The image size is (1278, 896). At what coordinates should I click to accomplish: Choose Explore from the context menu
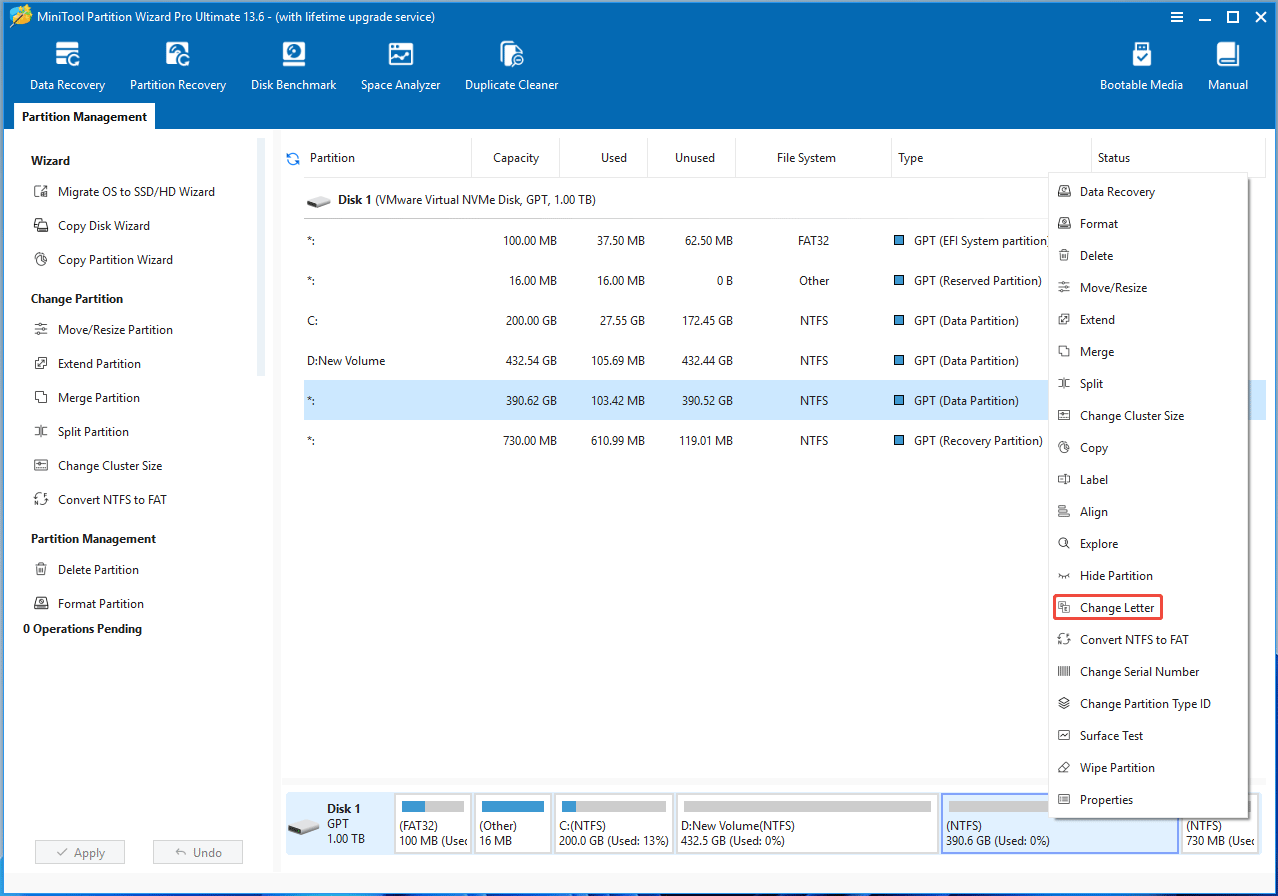click(x=1148, y=544)
